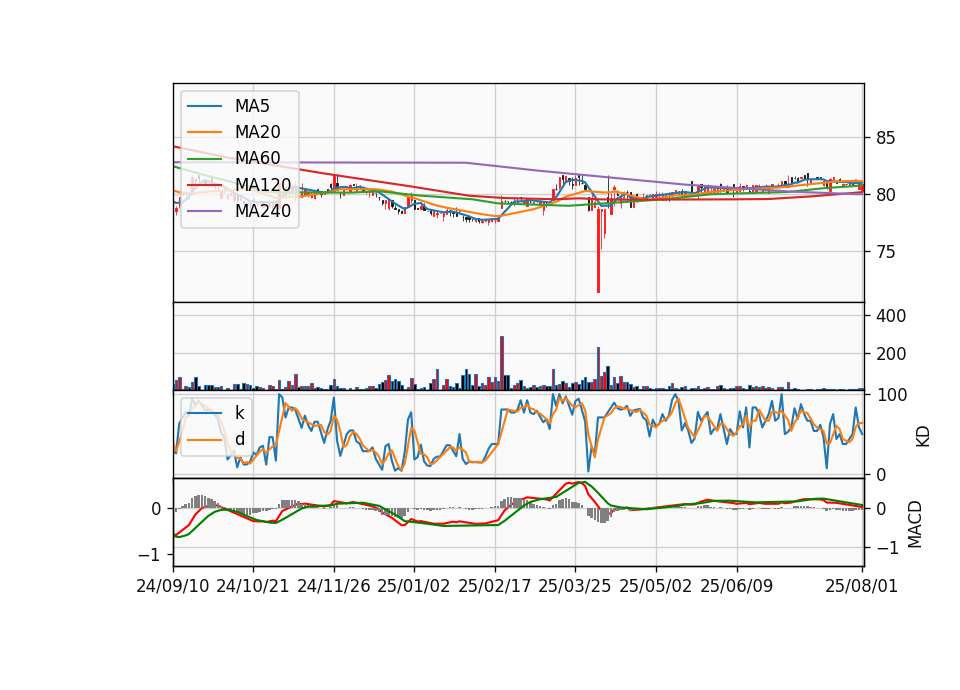Click the 400 volume axis label

891,316
